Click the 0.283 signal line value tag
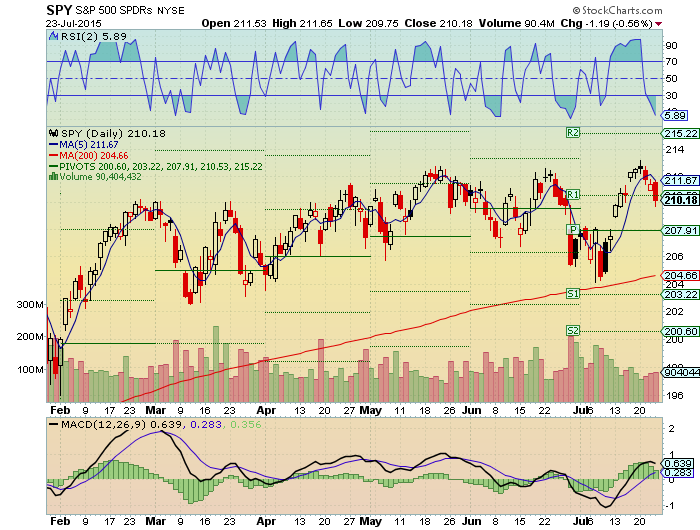The height and width of the screenshot is (530, 700). pyautogui.click(x=677, y=472)
